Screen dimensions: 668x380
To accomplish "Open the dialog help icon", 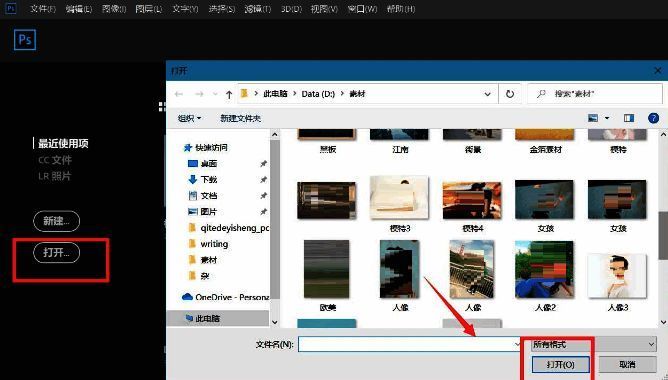I will (654, 118).
